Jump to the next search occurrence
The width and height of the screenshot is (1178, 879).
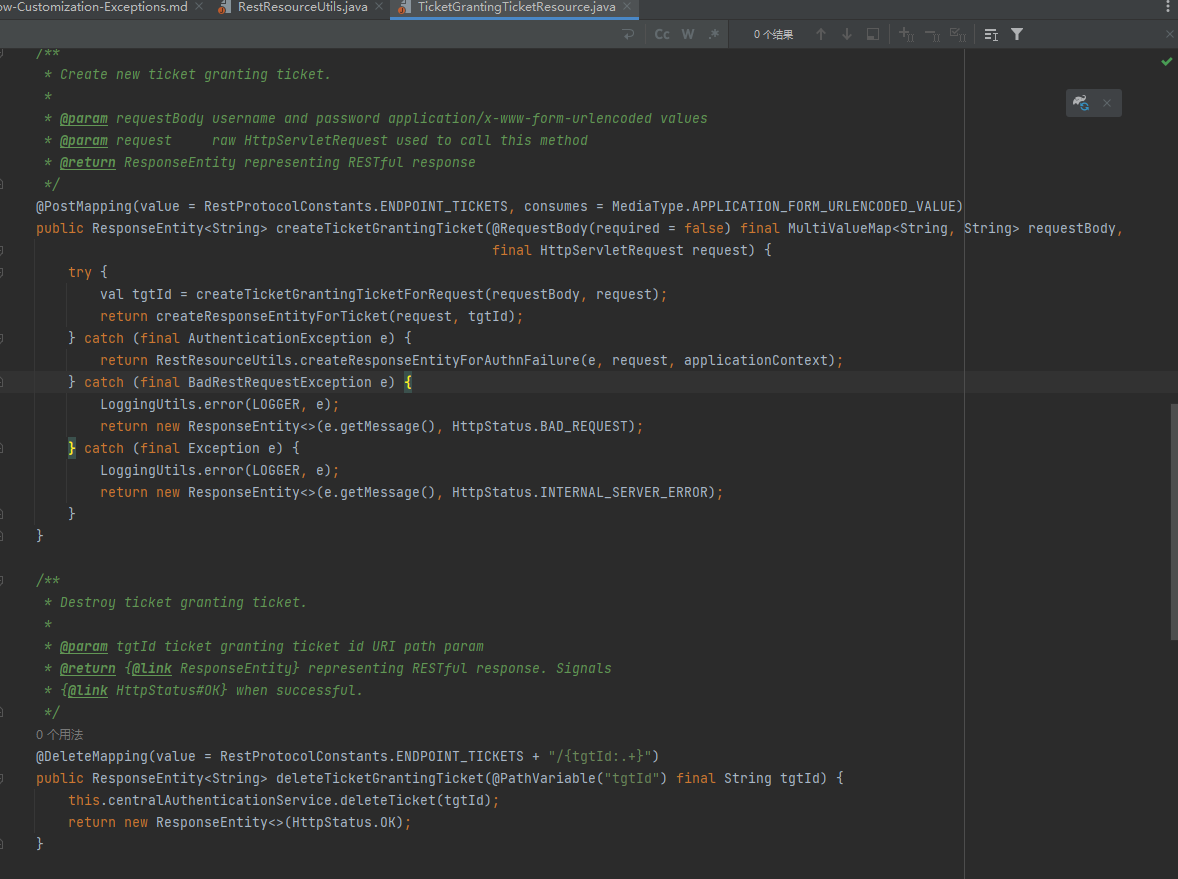pyautogui.click(x=847, y=34)
